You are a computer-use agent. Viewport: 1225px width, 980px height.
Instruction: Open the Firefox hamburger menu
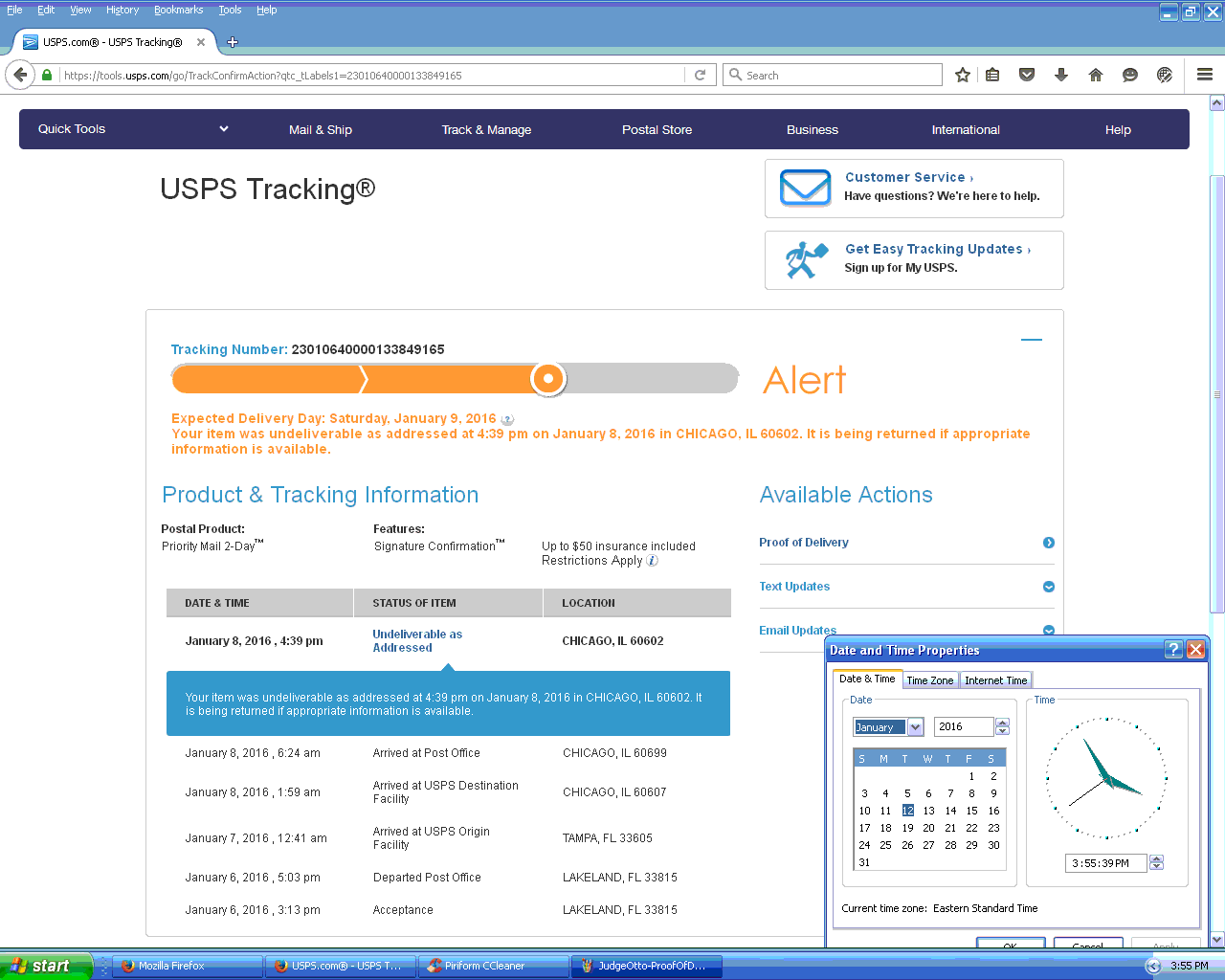(1205, 75)
